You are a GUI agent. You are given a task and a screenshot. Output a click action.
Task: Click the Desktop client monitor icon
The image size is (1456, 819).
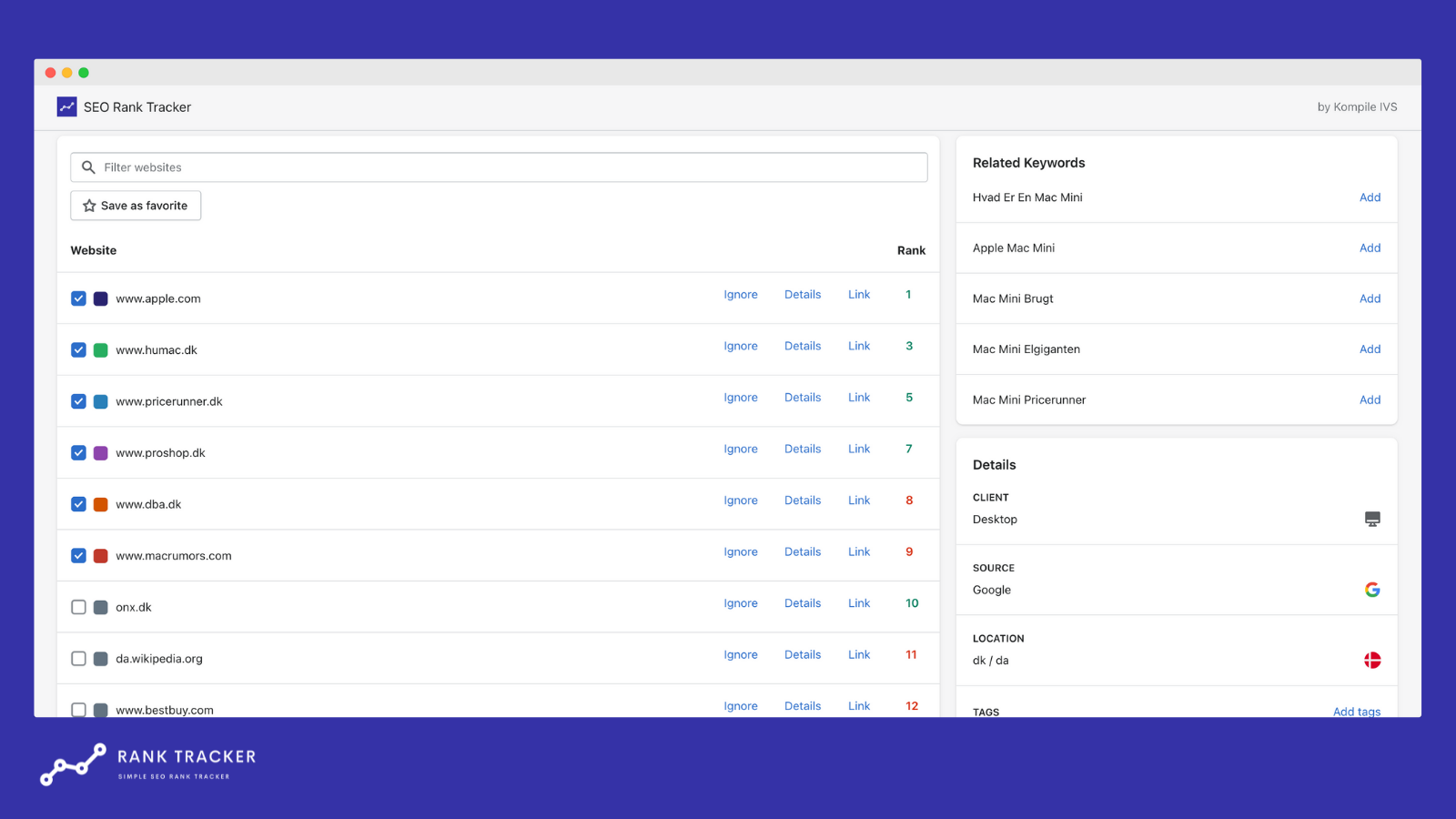point(1372,519)
